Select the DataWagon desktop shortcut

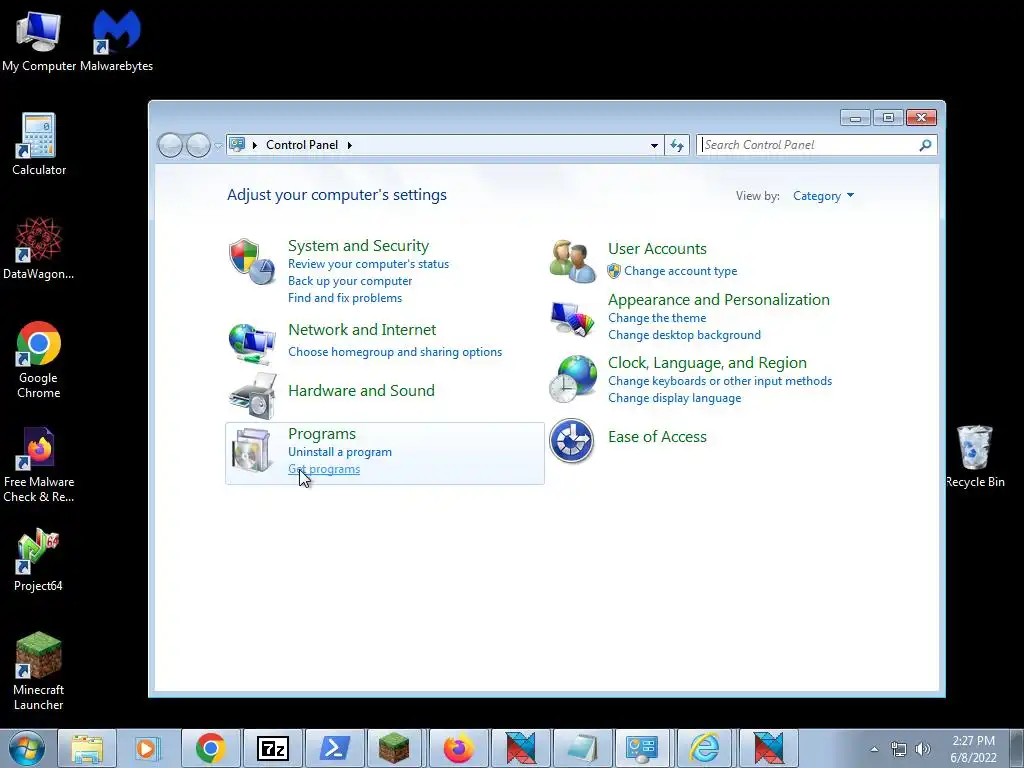(39, 249)
